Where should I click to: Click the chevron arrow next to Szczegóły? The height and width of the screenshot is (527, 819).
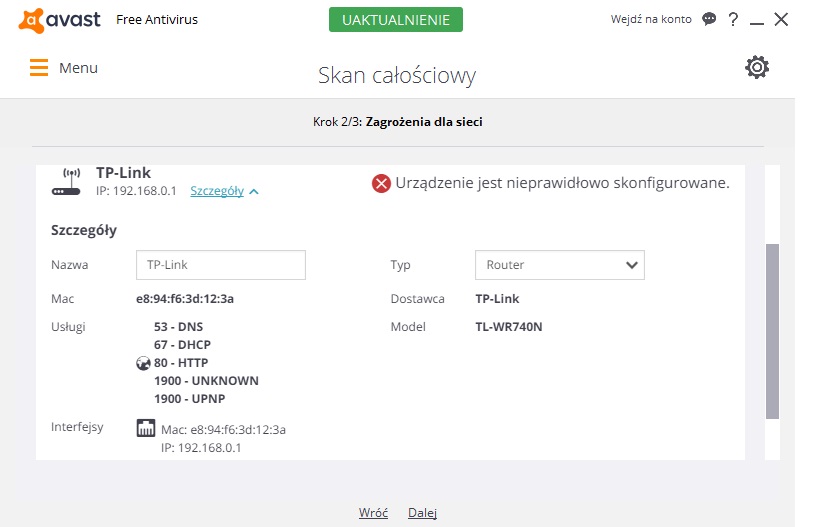(254, 192)
